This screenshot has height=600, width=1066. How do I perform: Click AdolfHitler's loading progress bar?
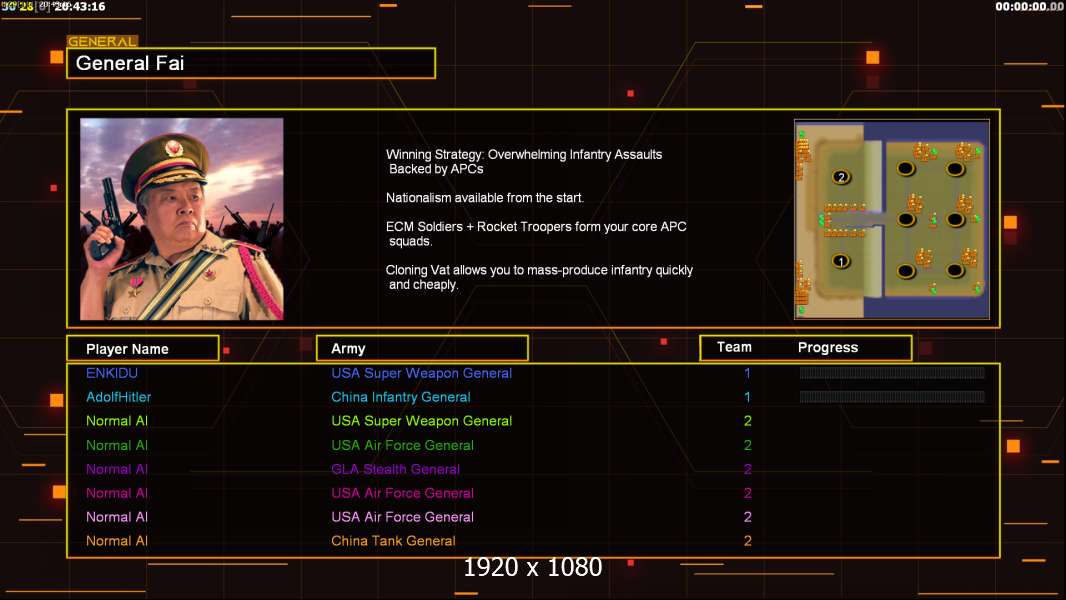(x=892, y=396)
